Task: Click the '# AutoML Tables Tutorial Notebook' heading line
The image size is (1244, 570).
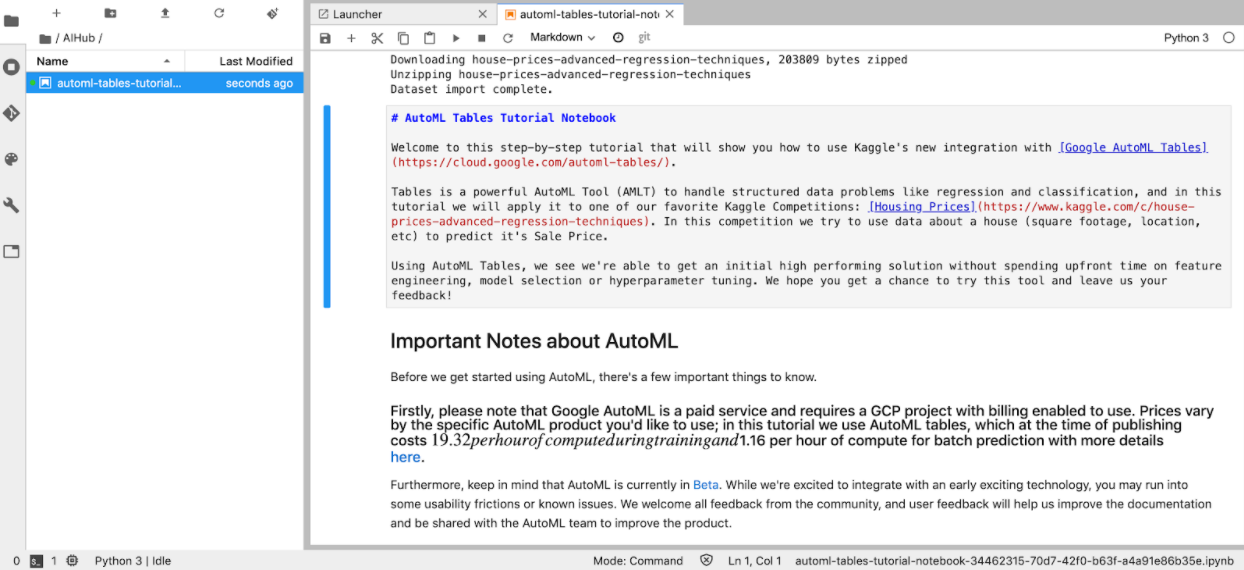Action: [503, 118]
